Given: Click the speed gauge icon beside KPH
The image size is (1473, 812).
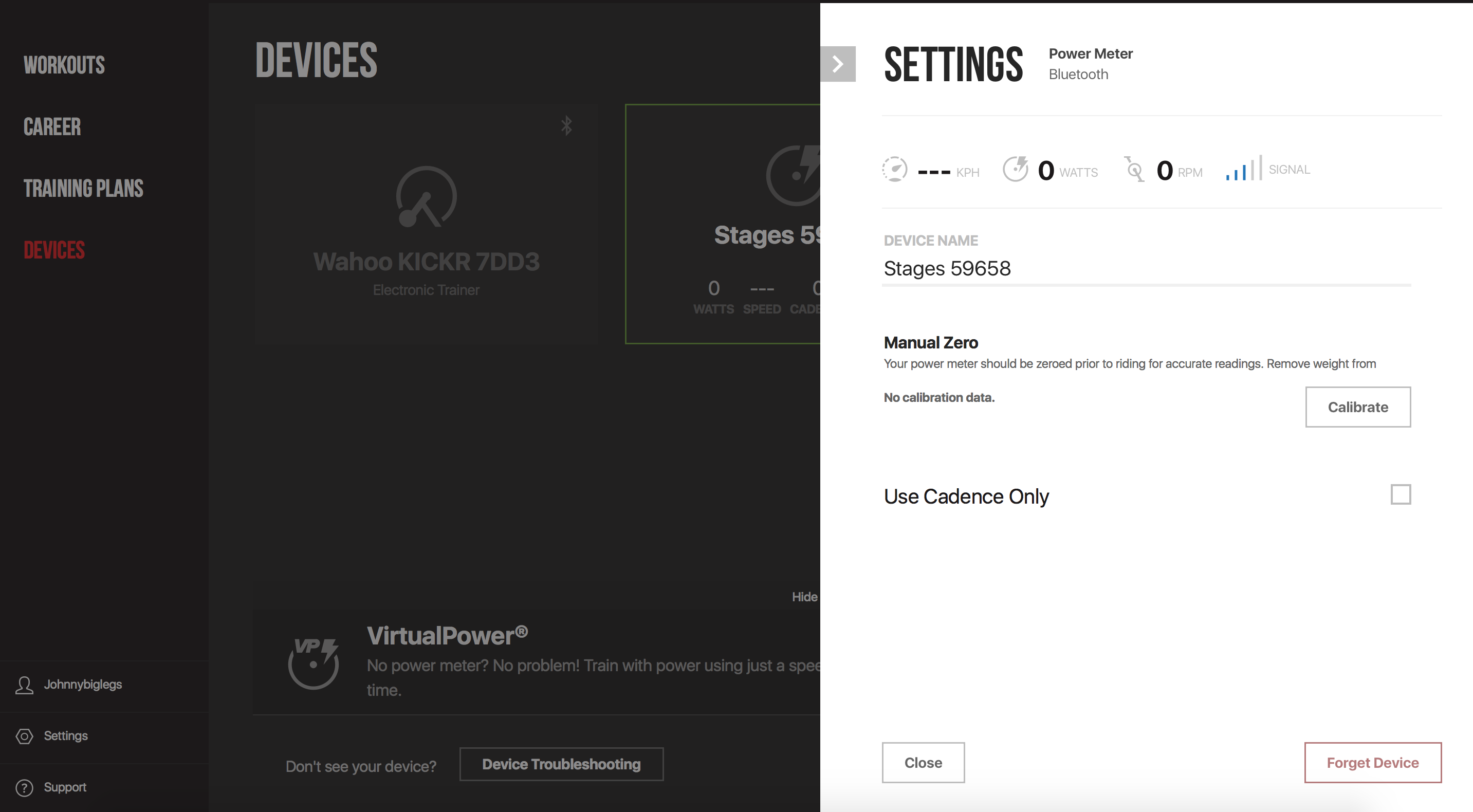Looking at the screenshot, I should point(895,169).
